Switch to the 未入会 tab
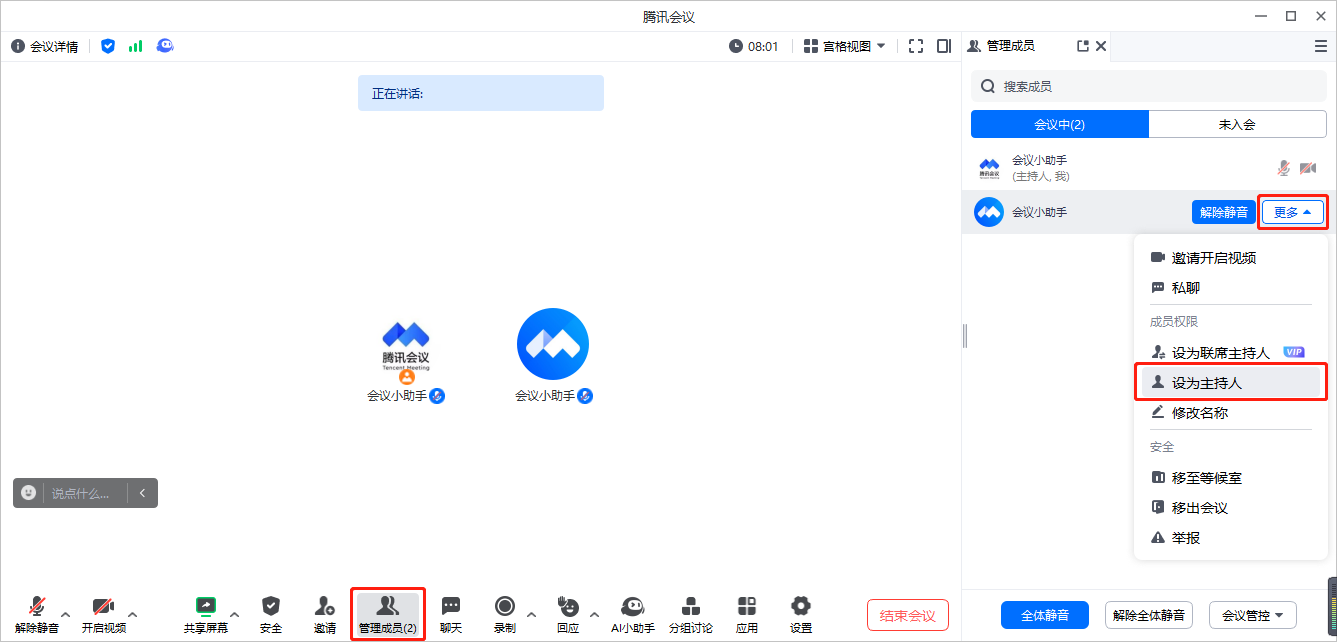This screenshot has width=1337, height=642. coord(1237,124)
